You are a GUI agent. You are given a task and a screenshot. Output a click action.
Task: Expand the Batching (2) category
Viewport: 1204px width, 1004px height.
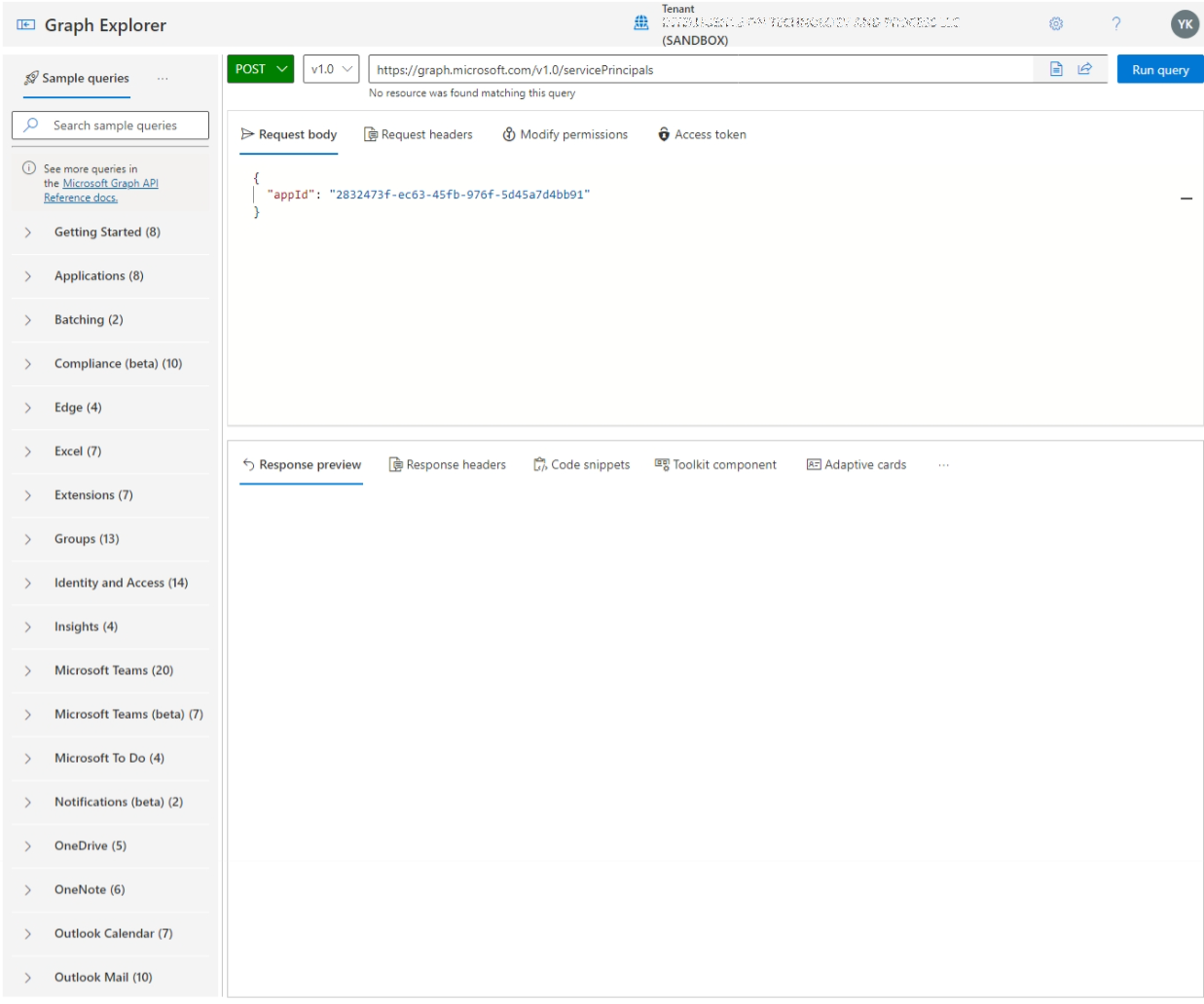point(110,320)
